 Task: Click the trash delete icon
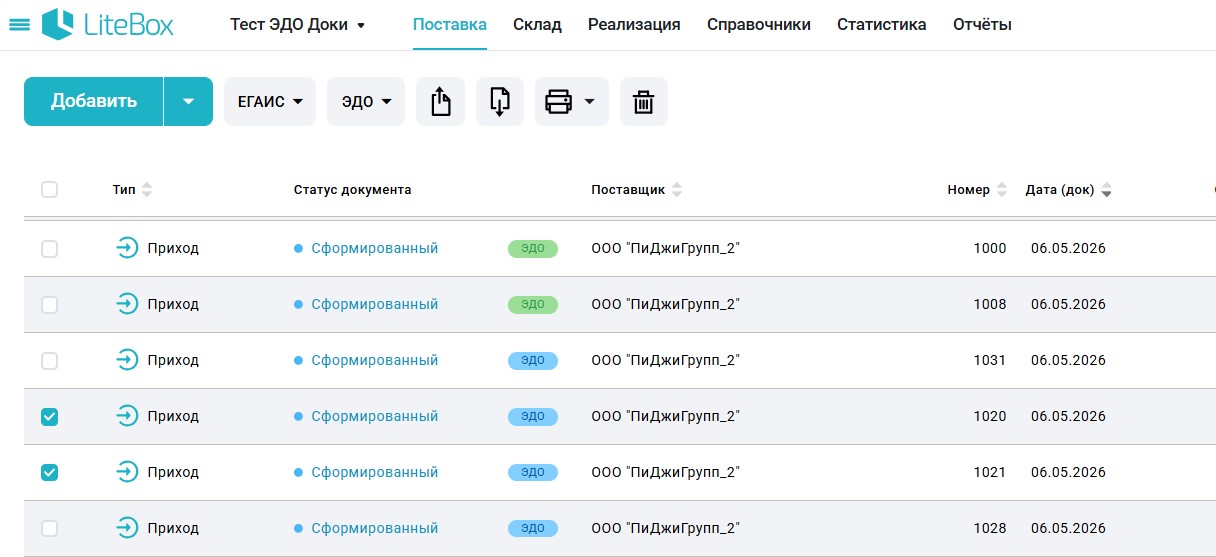tap(644, 102)
